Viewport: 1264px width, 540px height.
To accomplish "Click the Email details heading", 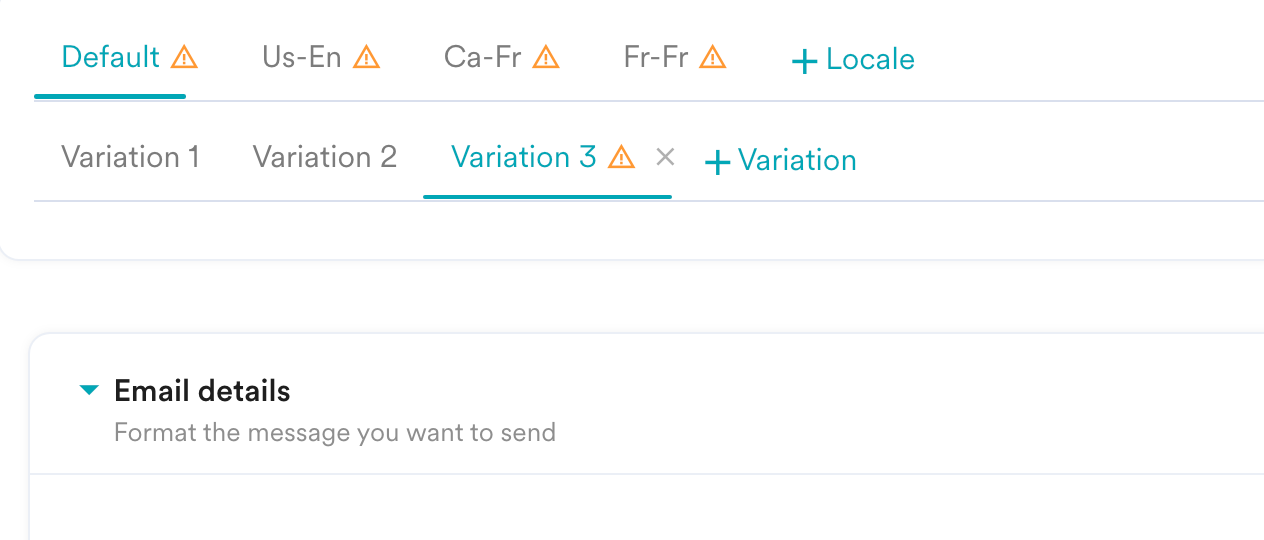I will point(202,391).
